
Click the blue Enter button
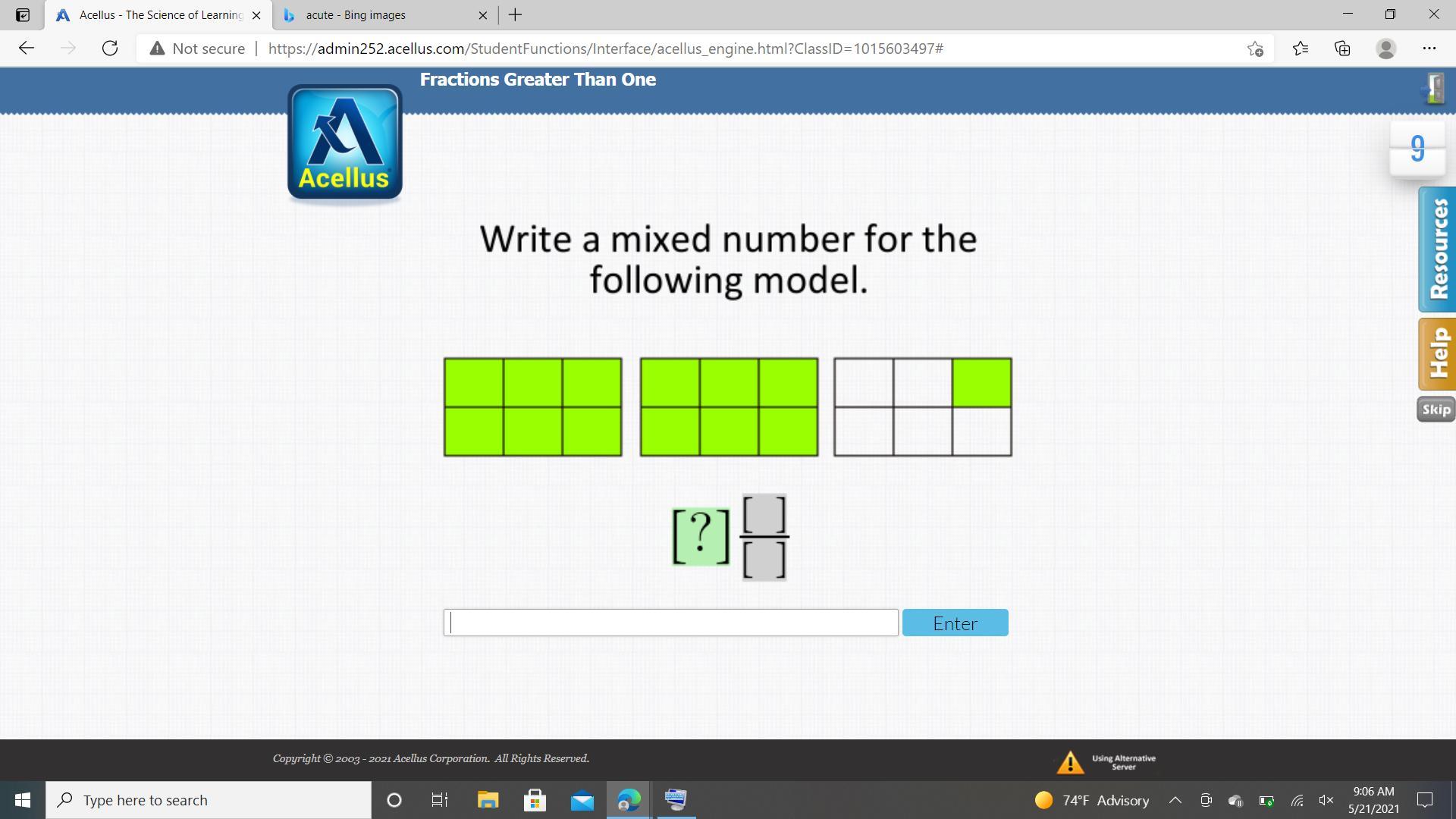click(x=955, y=623)
